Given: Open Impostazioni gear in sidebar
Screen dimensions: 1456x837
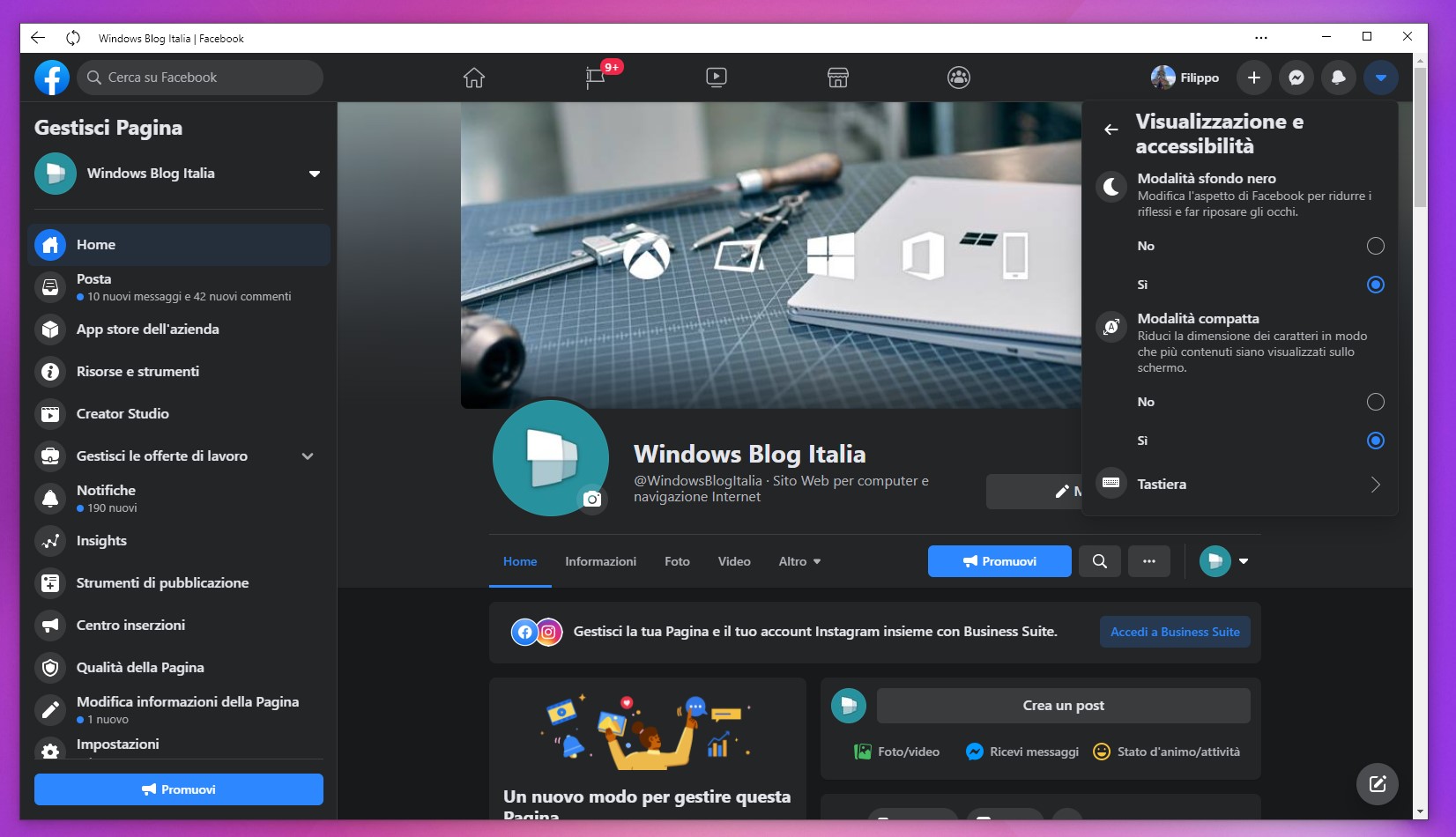Looking at the screenshot, I should click(x=50, y=750).
